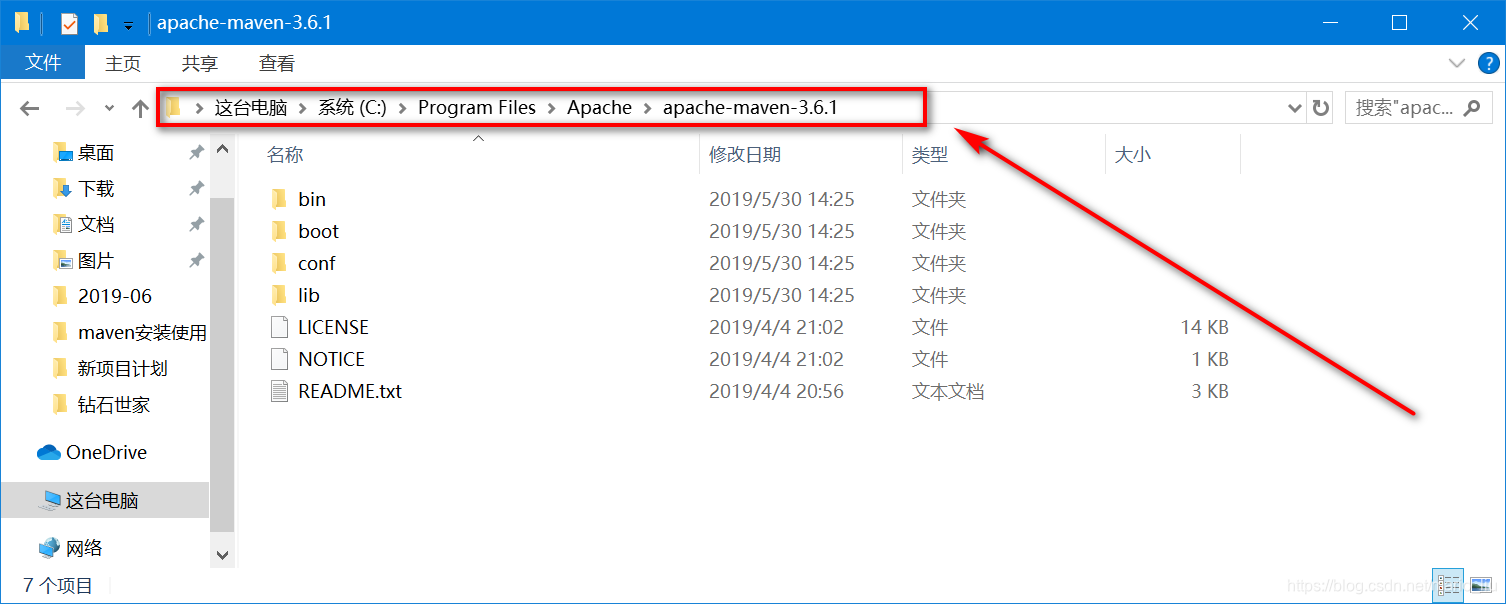Select the LICENSE file icon
The width and height of the screenshot is (1506, 604).
(x=279, y=327)
